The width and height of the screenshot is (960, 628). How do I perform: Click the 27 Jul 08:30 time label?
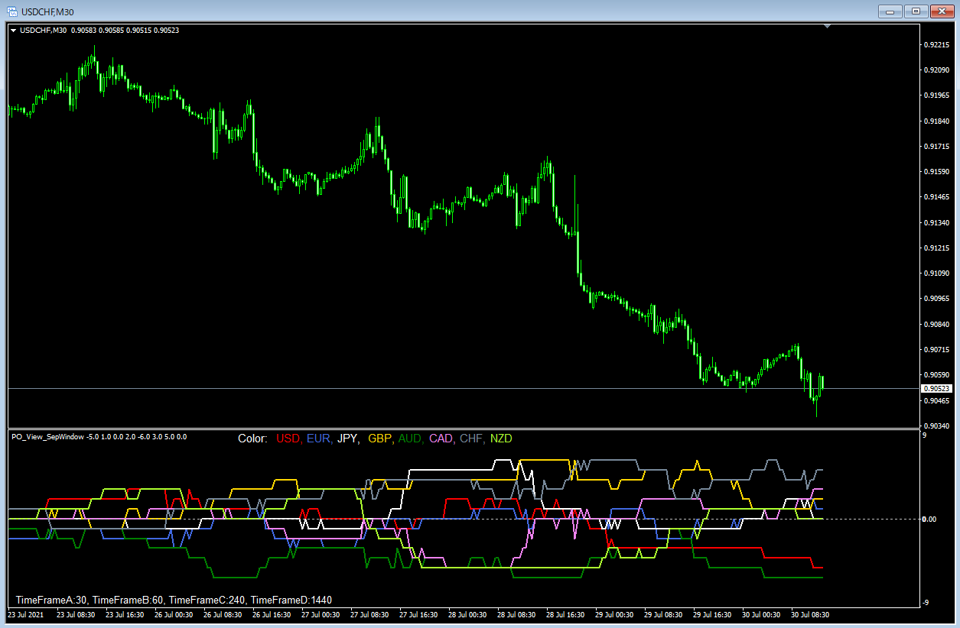(x=370, y=615)
